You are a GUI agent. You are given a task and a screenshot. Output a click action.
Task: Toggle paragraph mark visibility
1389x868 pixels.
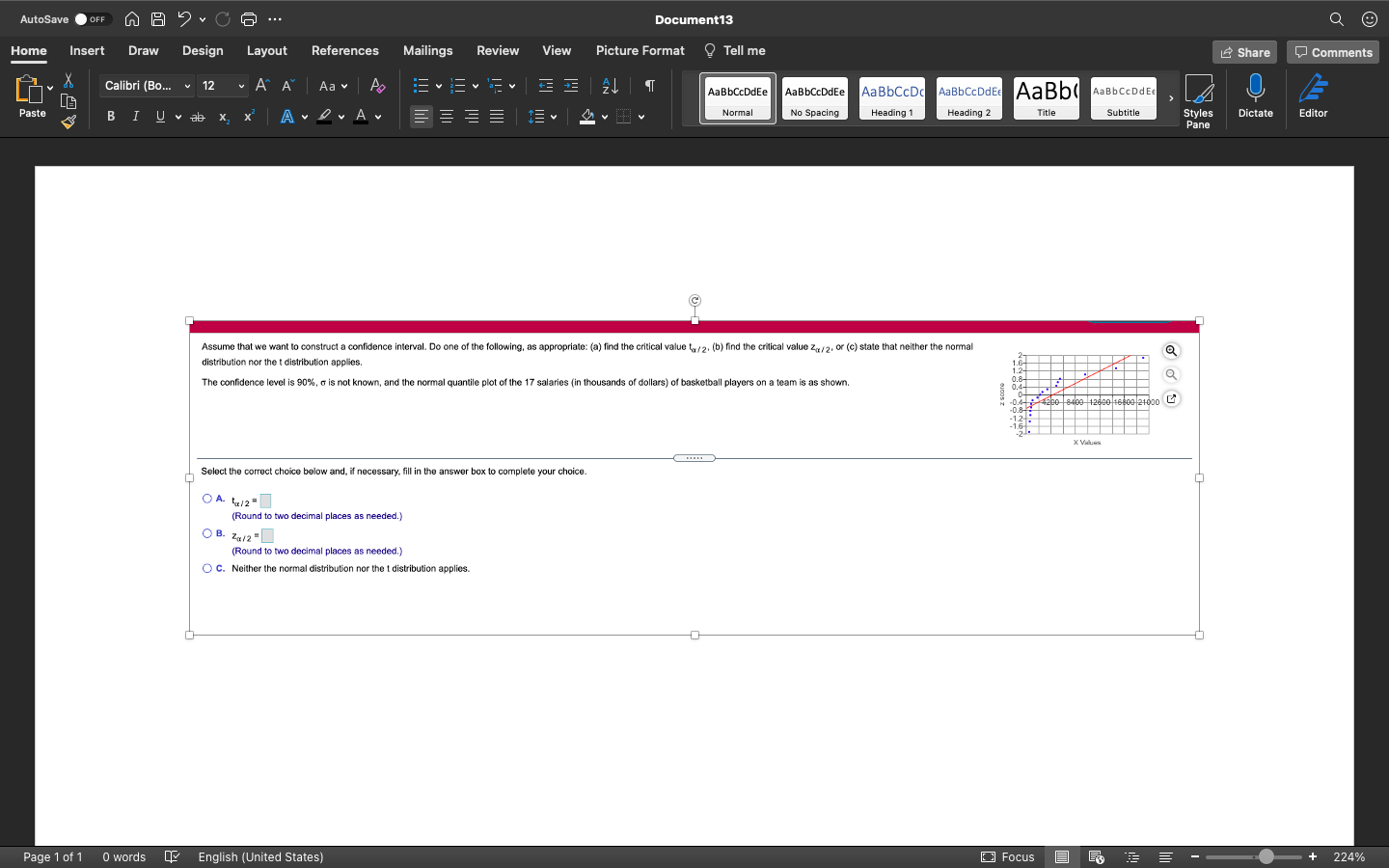649,86
